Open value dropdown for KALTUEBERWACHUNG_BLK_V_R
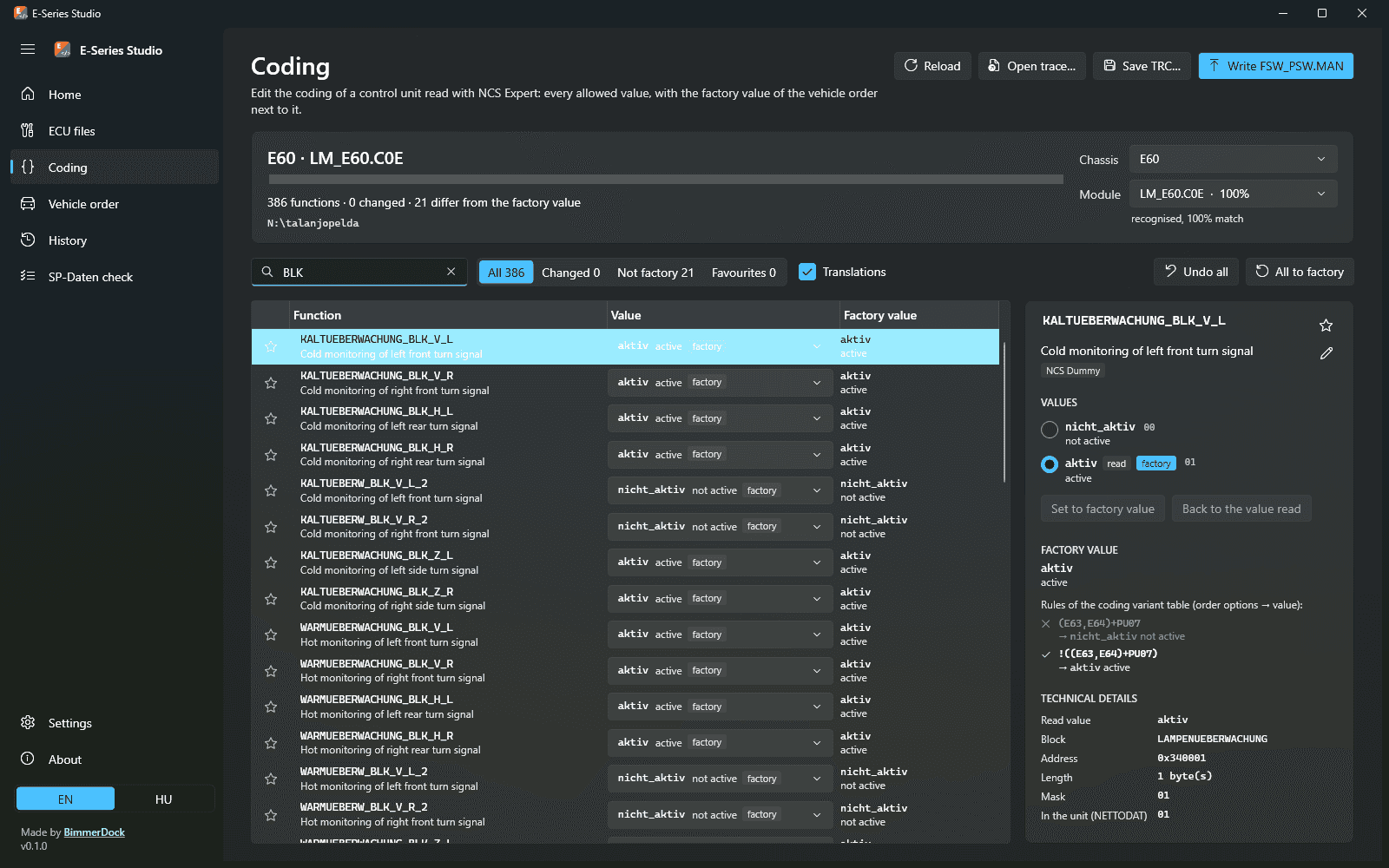Screen dimensions: 1389x868 [720, 383]
